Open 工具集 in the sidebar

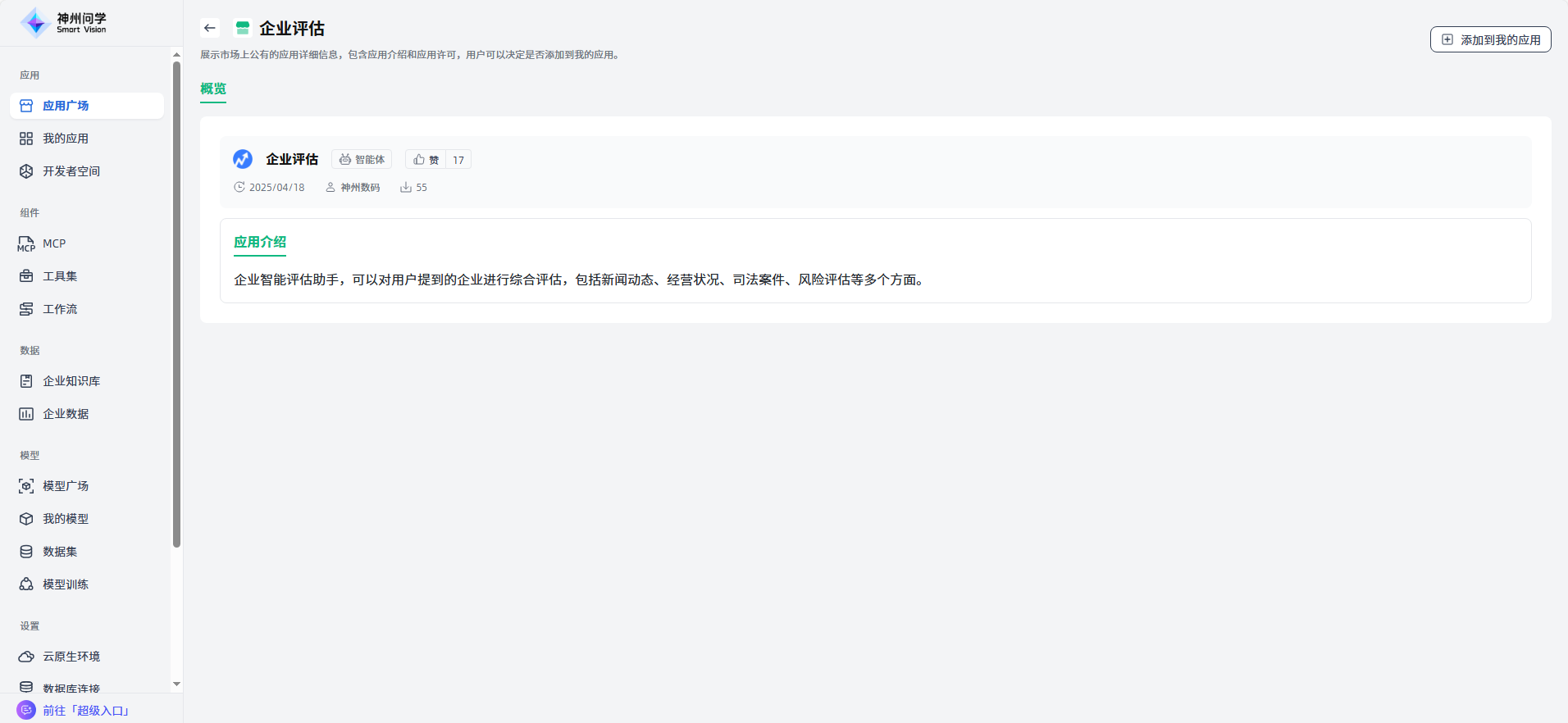(60, 276)
